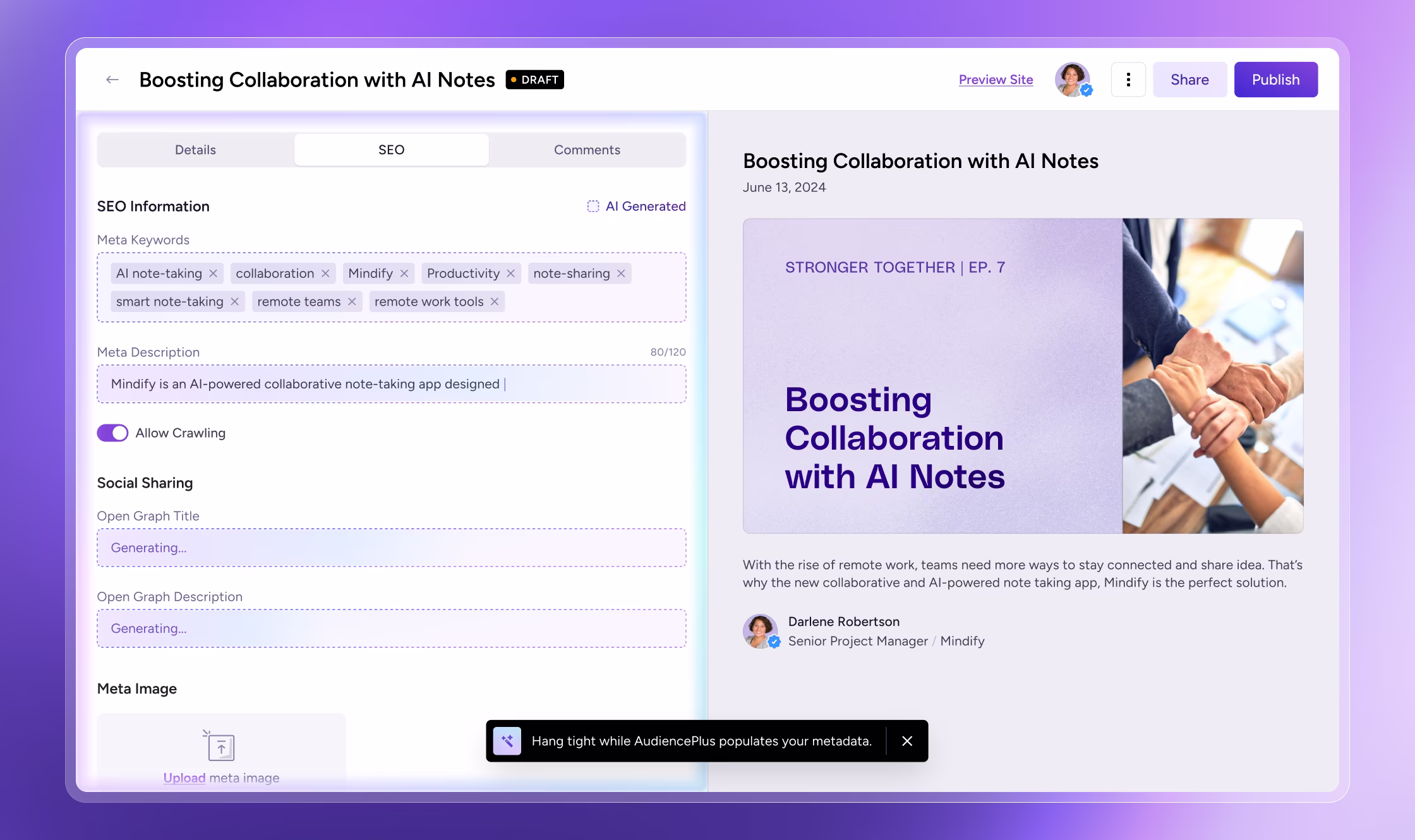Click the Open Graph Description field
1415x840 pixels.
392,628
